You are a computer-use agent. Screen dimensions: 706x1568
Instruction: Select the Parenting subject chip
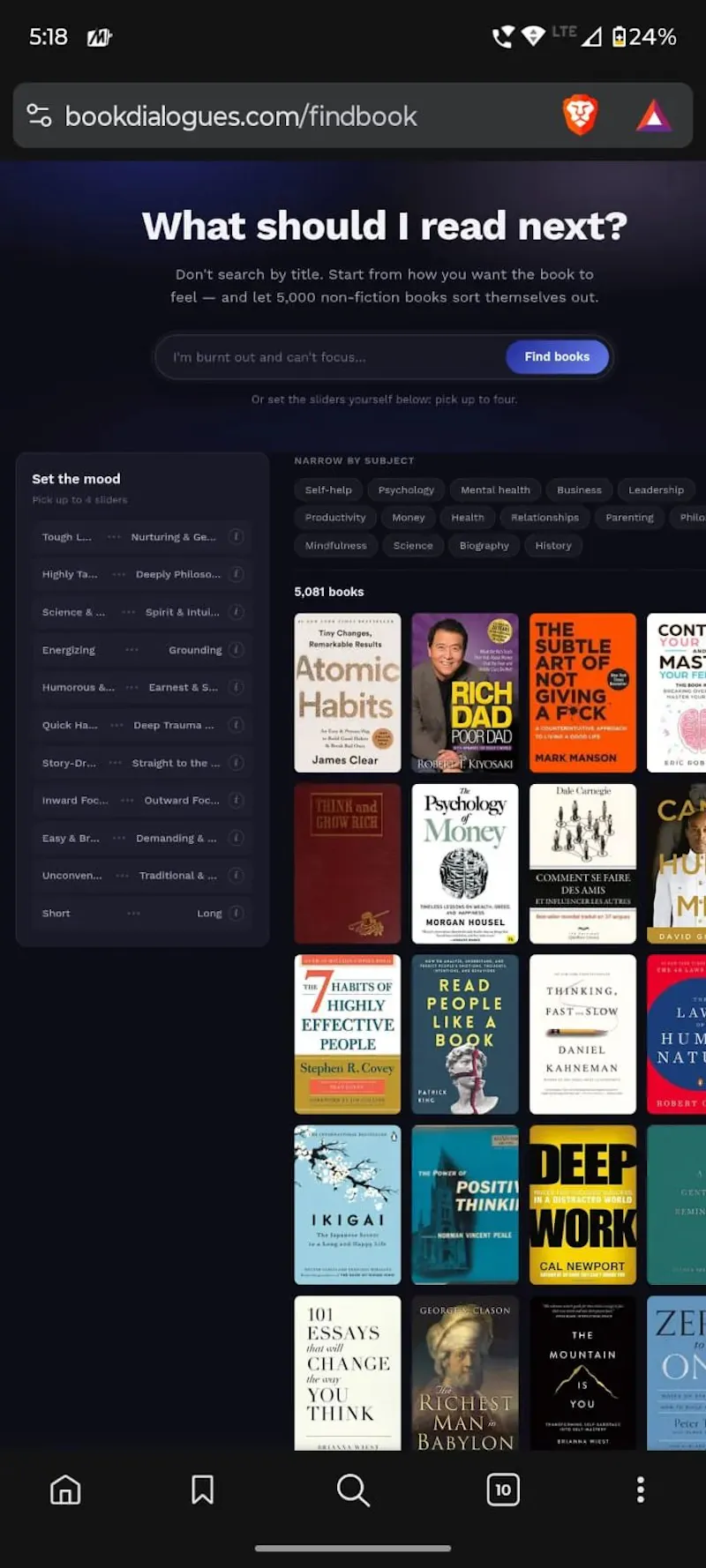(x=629, y=518)
